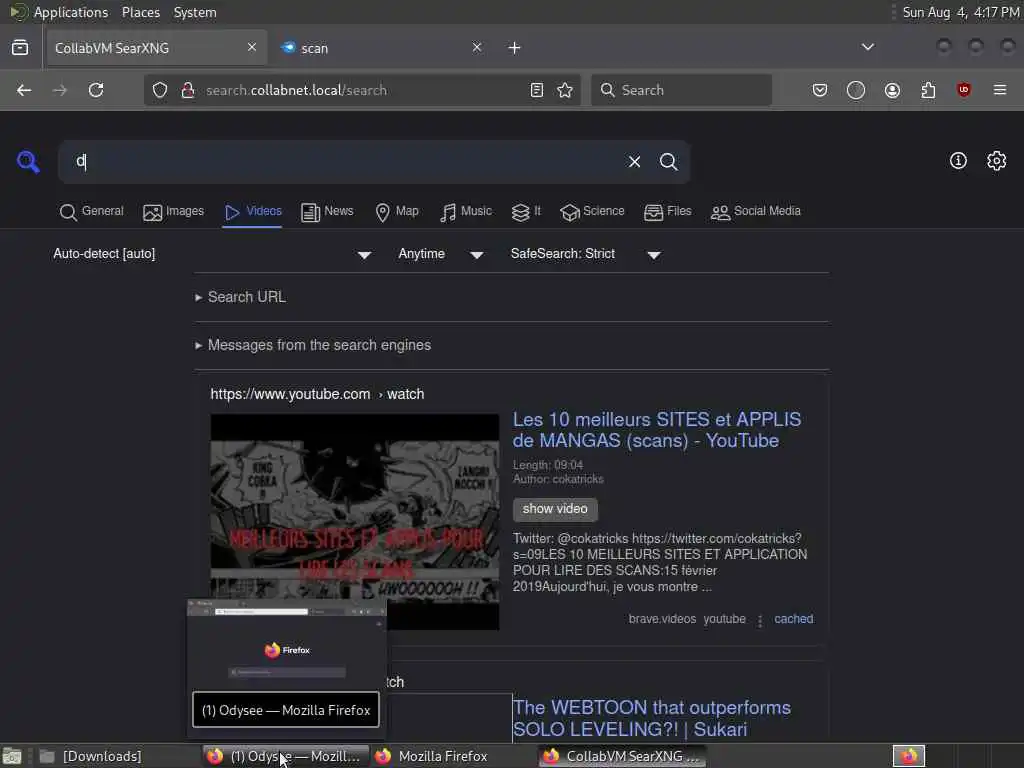Open Firefox View icon
This screenshot has height=768, width=1024.
(x=20, y=48)
